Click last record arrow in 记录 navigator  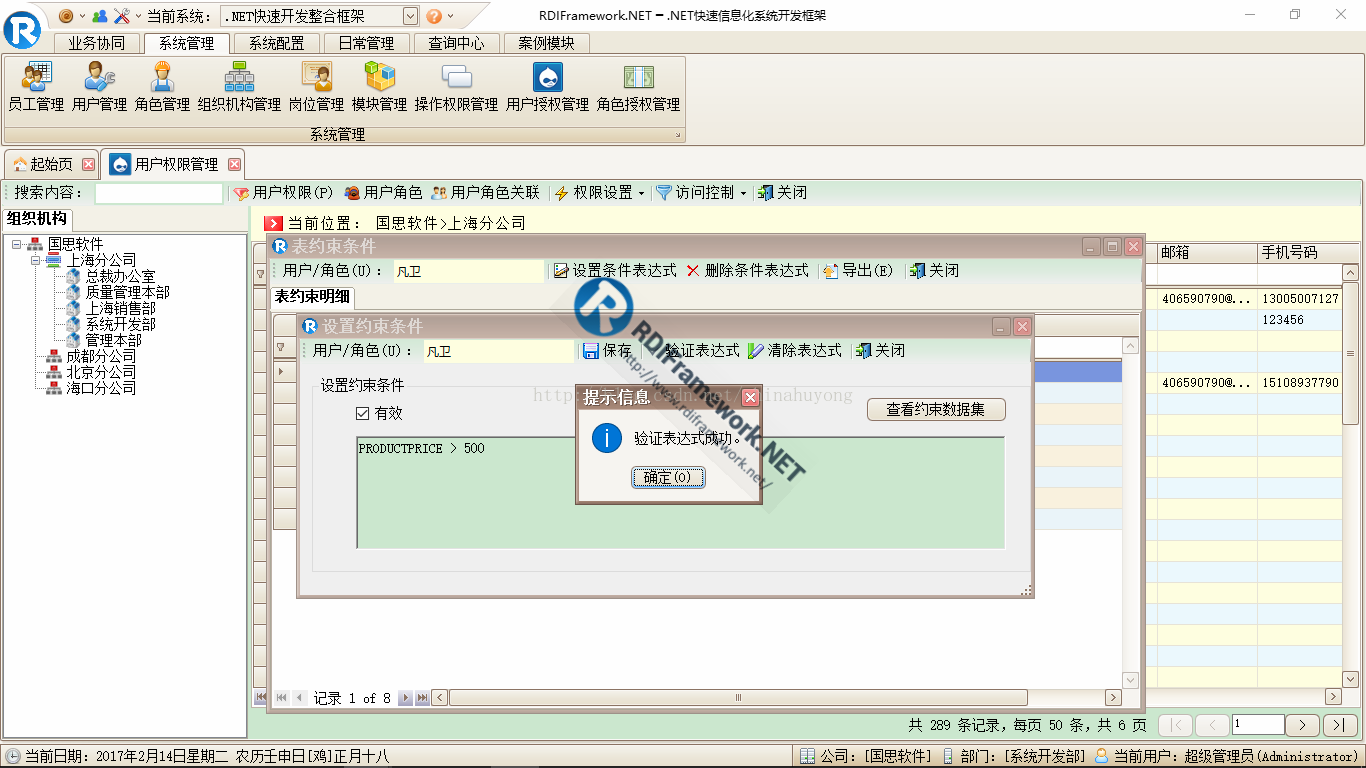click(422, 698)
